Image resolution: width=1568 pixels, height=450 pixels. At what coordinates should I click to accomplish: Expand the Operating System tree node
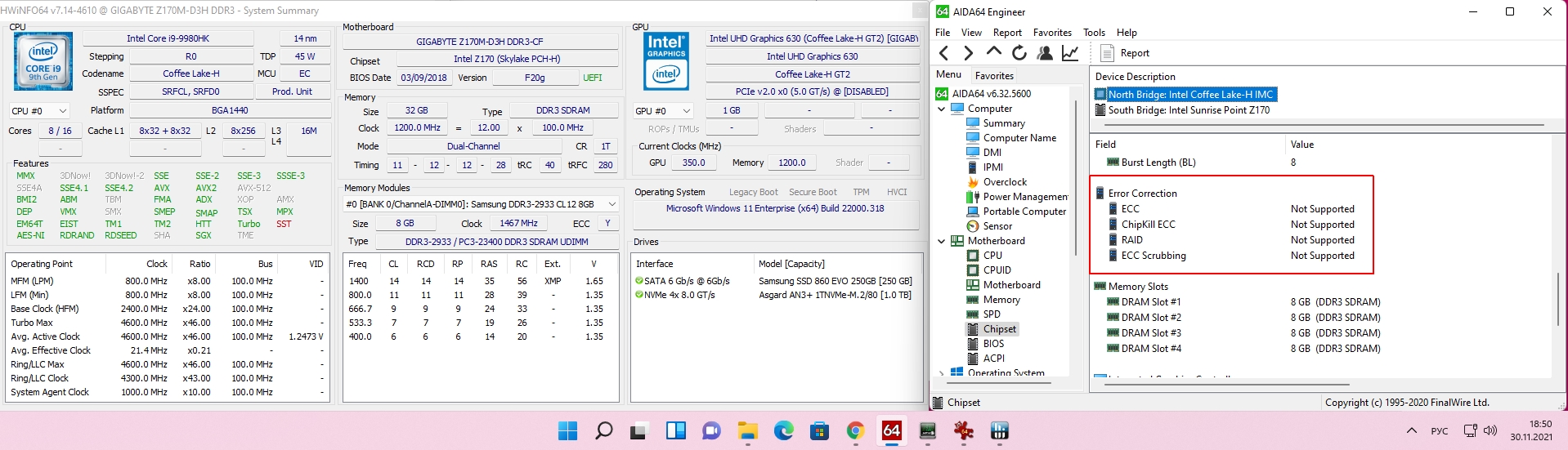click(941, 373)
